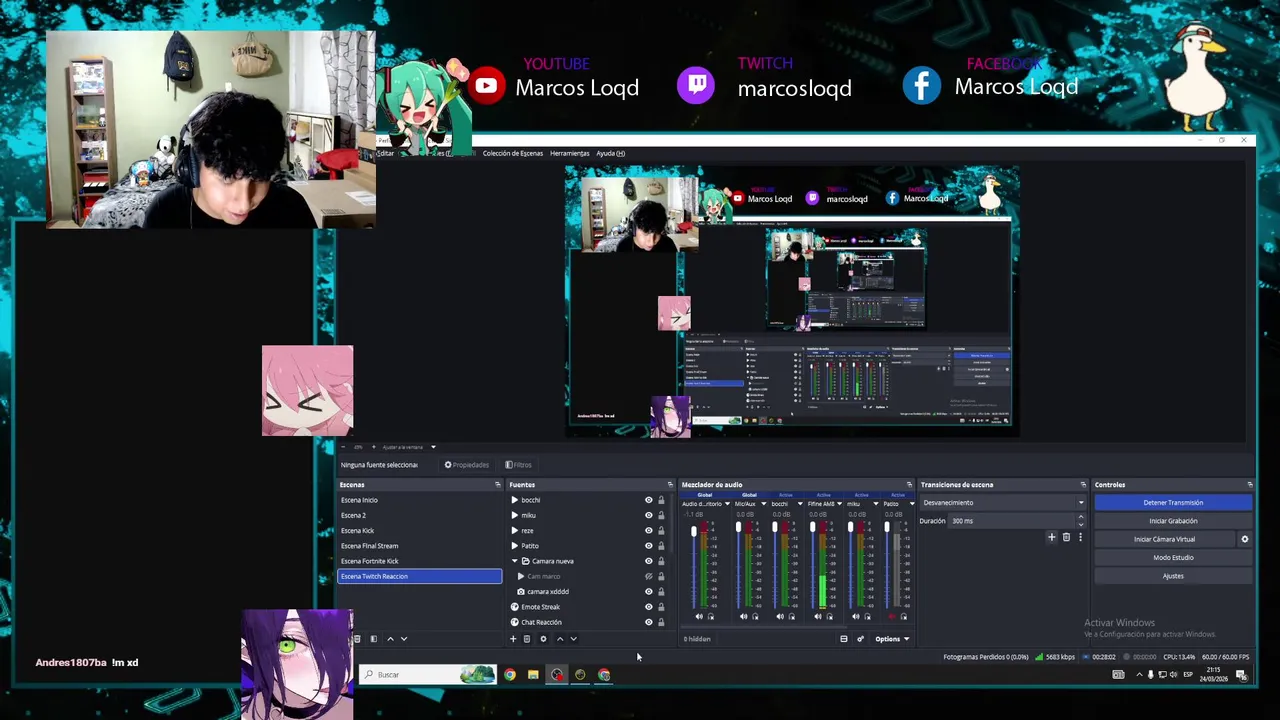Open Fifine AM8 channel dropdown arrow
This screenshot has width=1280, height=720.
[839, 504]
